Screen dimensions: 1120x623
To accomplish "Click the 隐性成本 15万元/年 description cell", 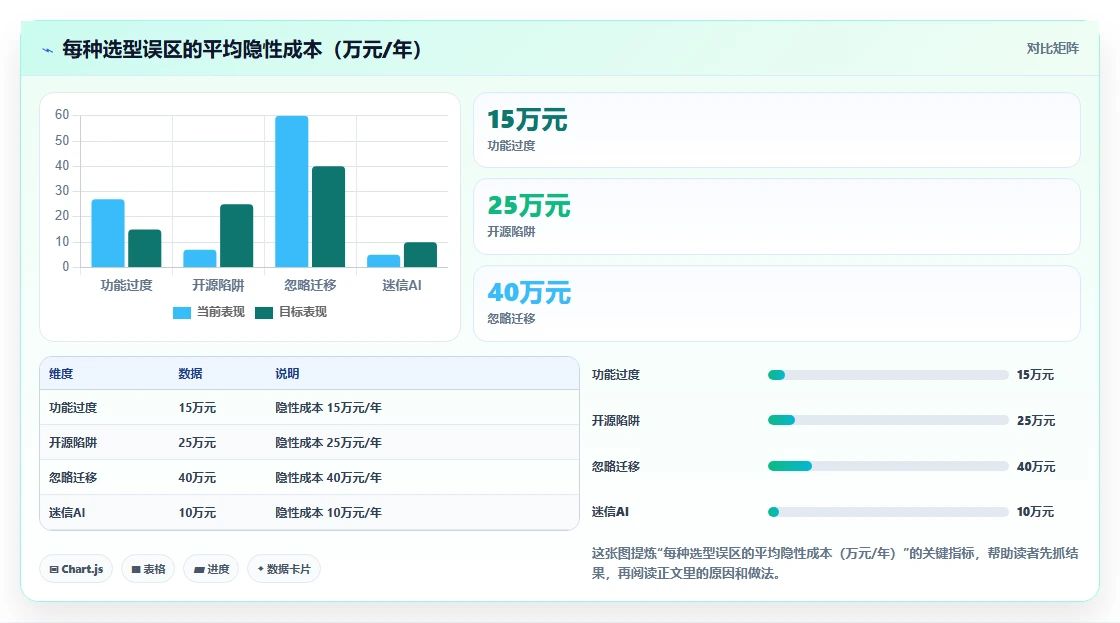I will (x=329, y=408).
